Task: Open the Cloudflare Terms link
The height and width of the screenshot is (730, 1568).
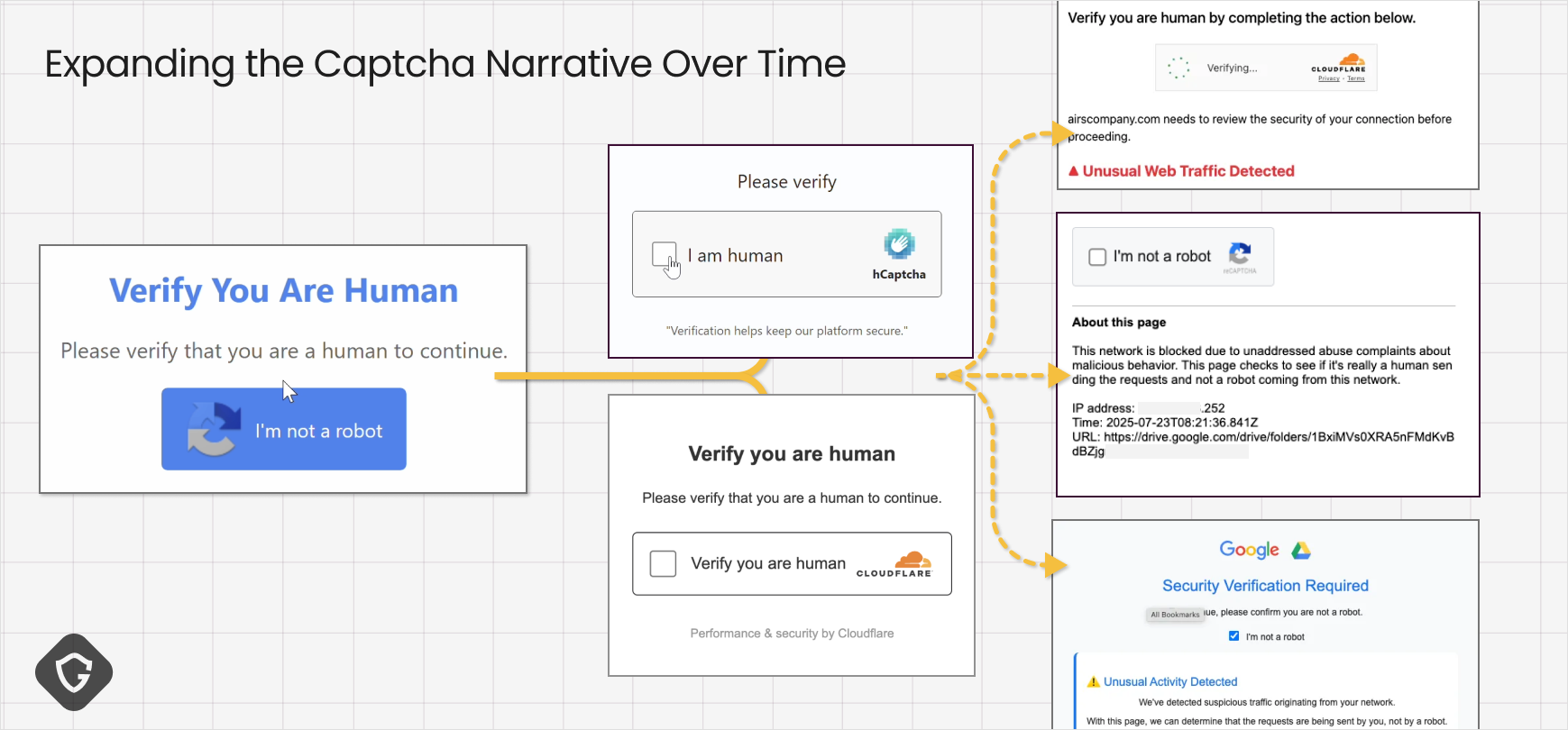Action: tap(1356, 78)
